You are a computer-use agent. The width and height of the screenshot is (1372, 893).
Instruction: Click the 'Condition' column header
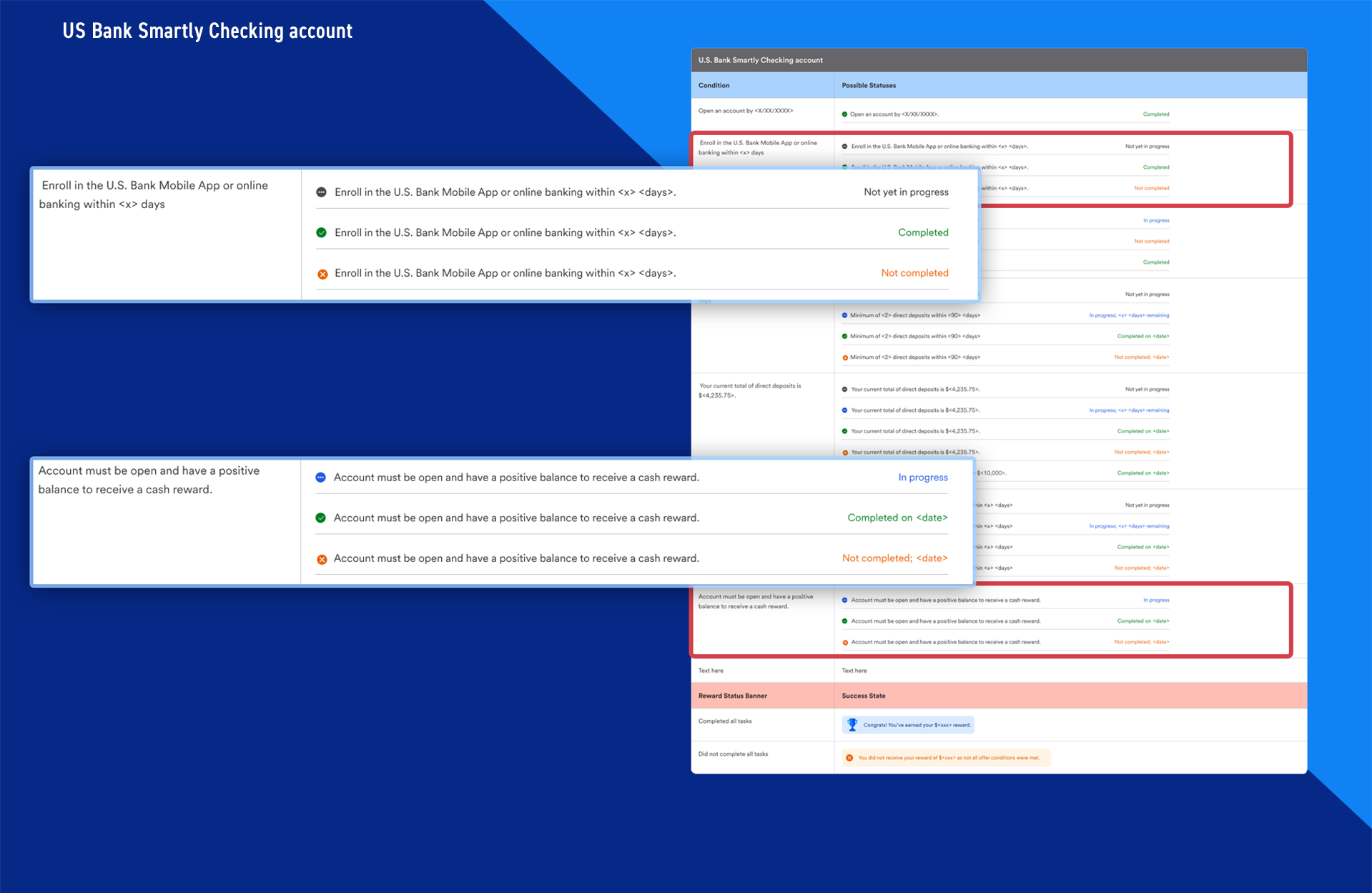pyautogui.click(x=714, y=86)
